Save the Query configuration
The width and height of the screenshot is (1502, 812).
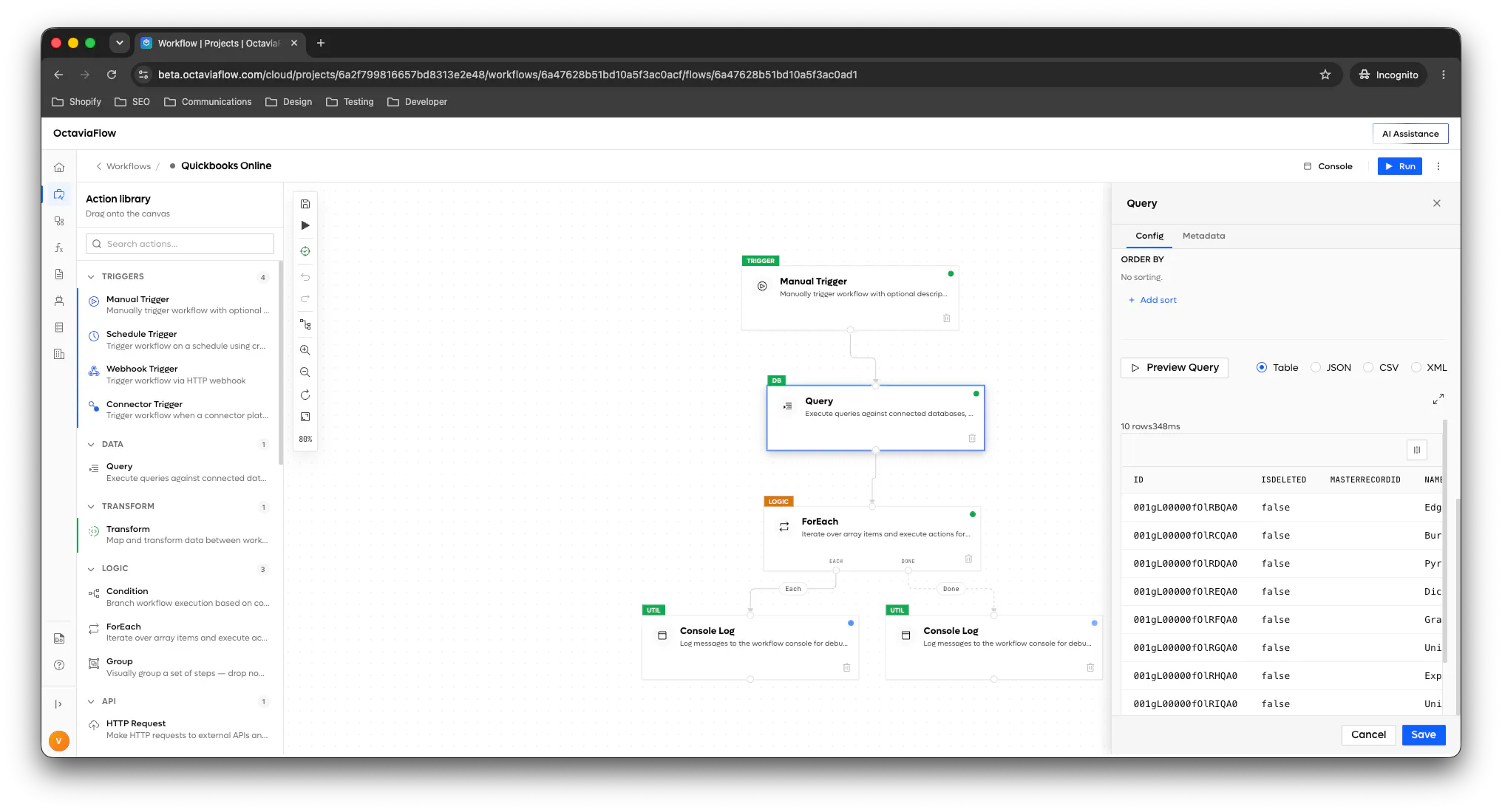point(1423,734)
